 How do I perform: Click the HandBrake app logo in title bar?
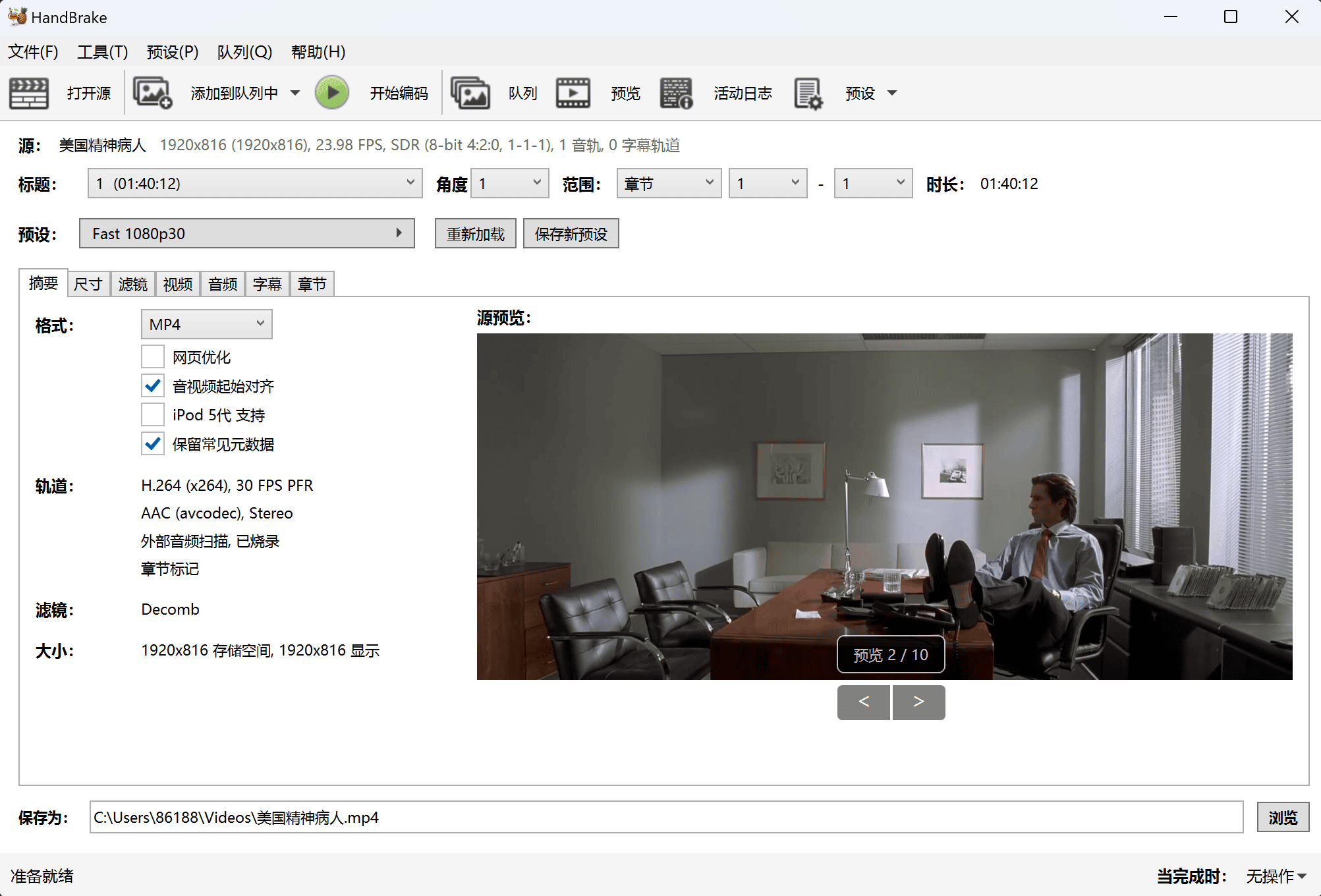tap(16, 16)
